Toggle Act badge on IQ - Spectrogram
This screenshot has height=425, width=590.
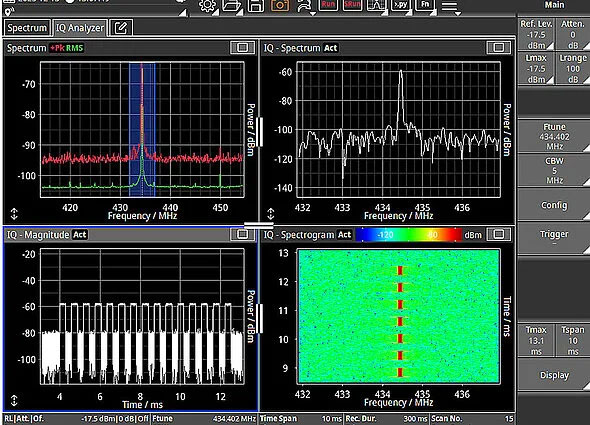tap(344, 235)
